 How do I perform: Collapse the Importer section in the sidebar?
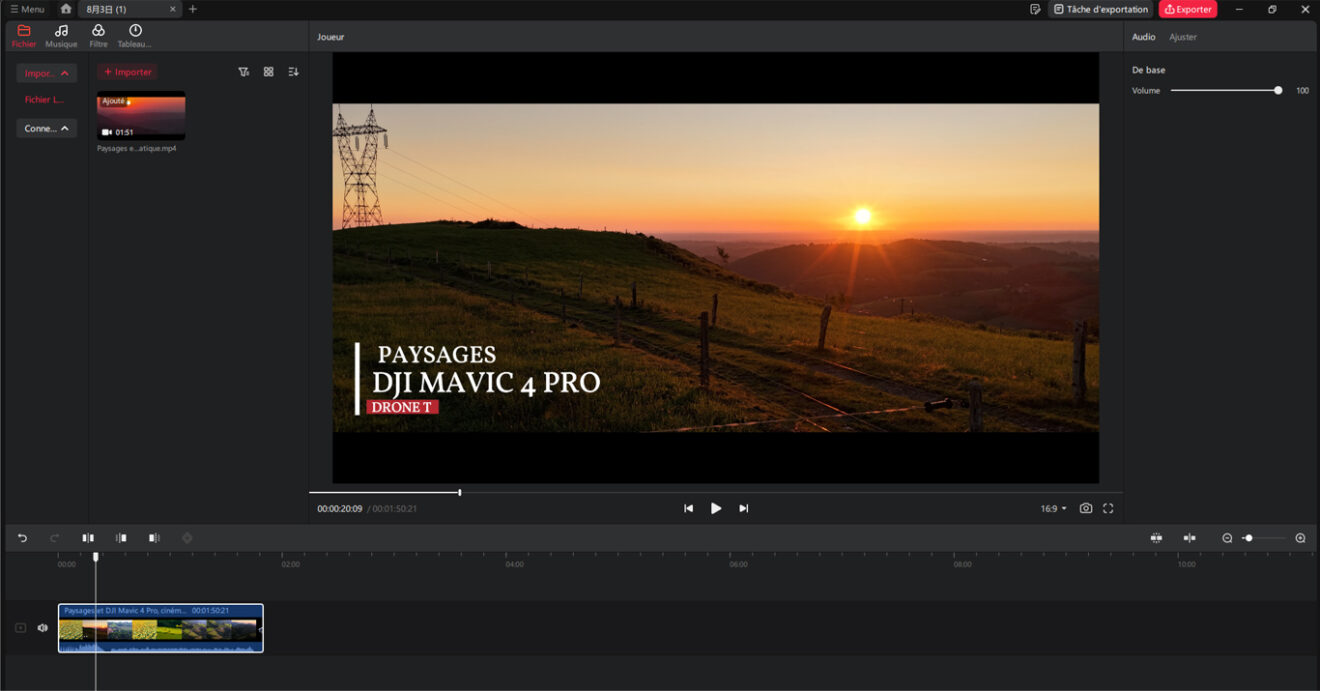[46, 72]
